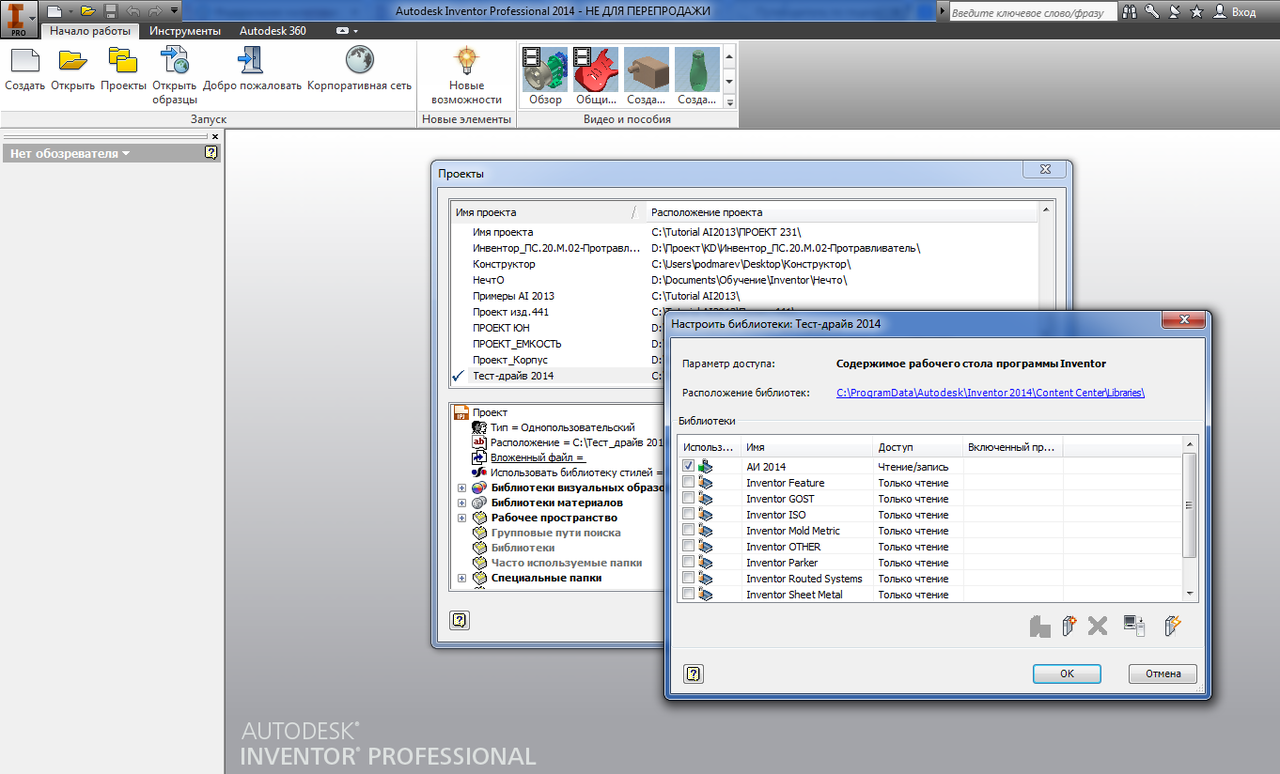This screenshot has width=1280, height=774.
Task: Open the Content Center Libraries path link
Action: [991, 393]
